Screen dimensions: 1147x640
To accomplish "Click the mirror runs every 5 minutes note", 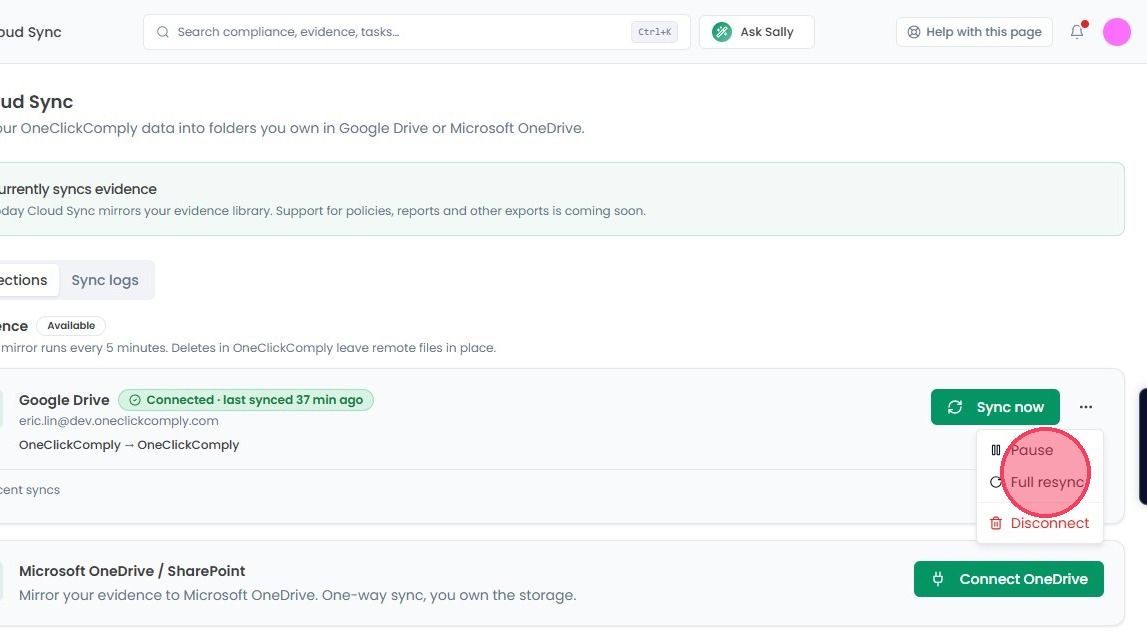I will point(248,348).
